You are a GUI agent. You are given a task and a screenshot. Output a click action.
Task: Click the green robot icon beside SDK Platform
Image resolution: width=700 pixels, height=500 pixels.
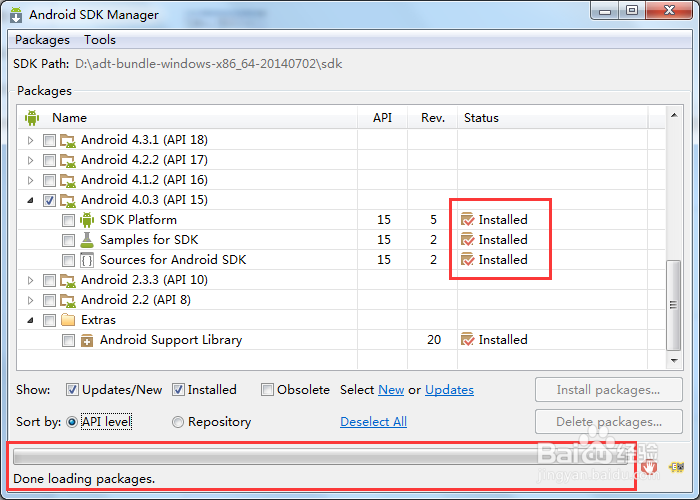click(x=87, y=220)
